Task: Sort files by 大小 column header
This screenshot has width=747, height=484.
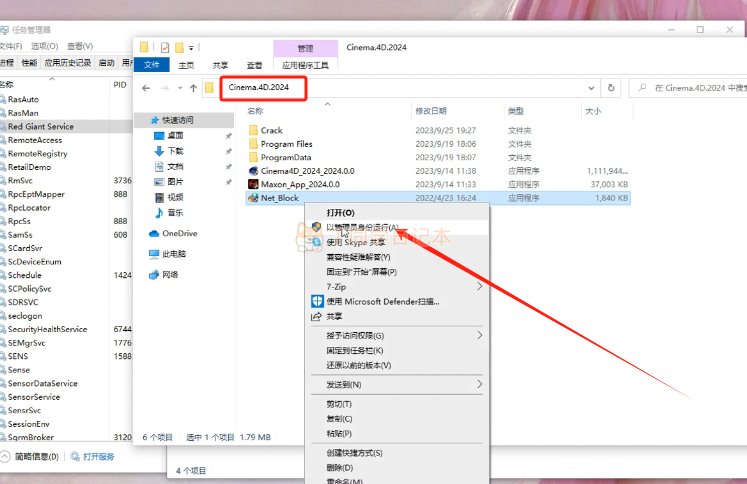Action: pos(593,111)
